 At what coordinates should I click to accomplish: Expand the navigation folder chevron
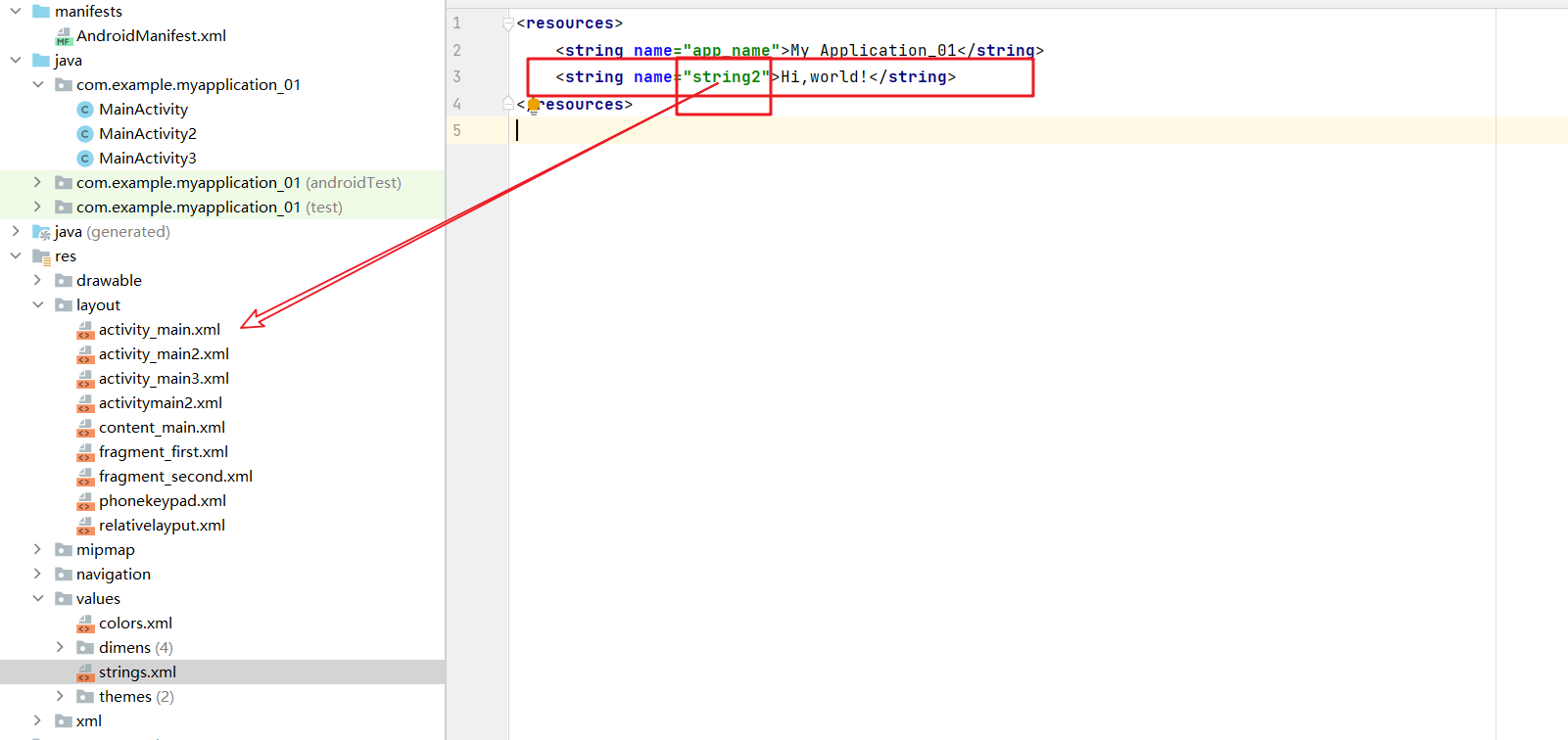[38, 574]
